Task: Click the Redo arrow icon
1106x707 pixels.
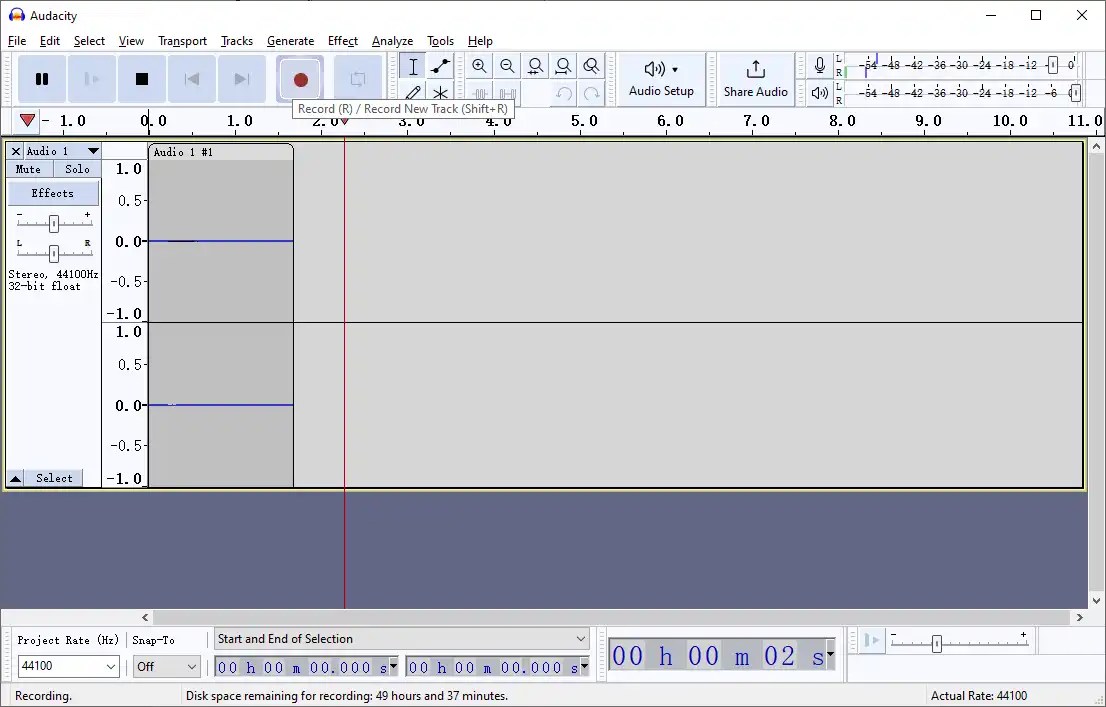Action: click(x=591, y=93)
